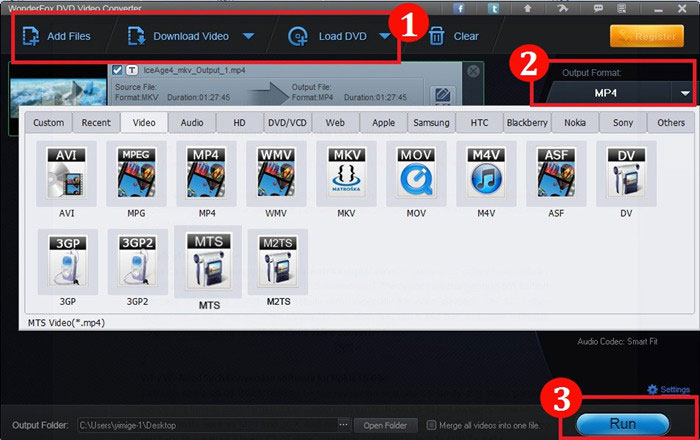Click the T subtitle icon on file row
Image resolution: width=700 pixels, height=440 pixels.
tap(132, 70)
